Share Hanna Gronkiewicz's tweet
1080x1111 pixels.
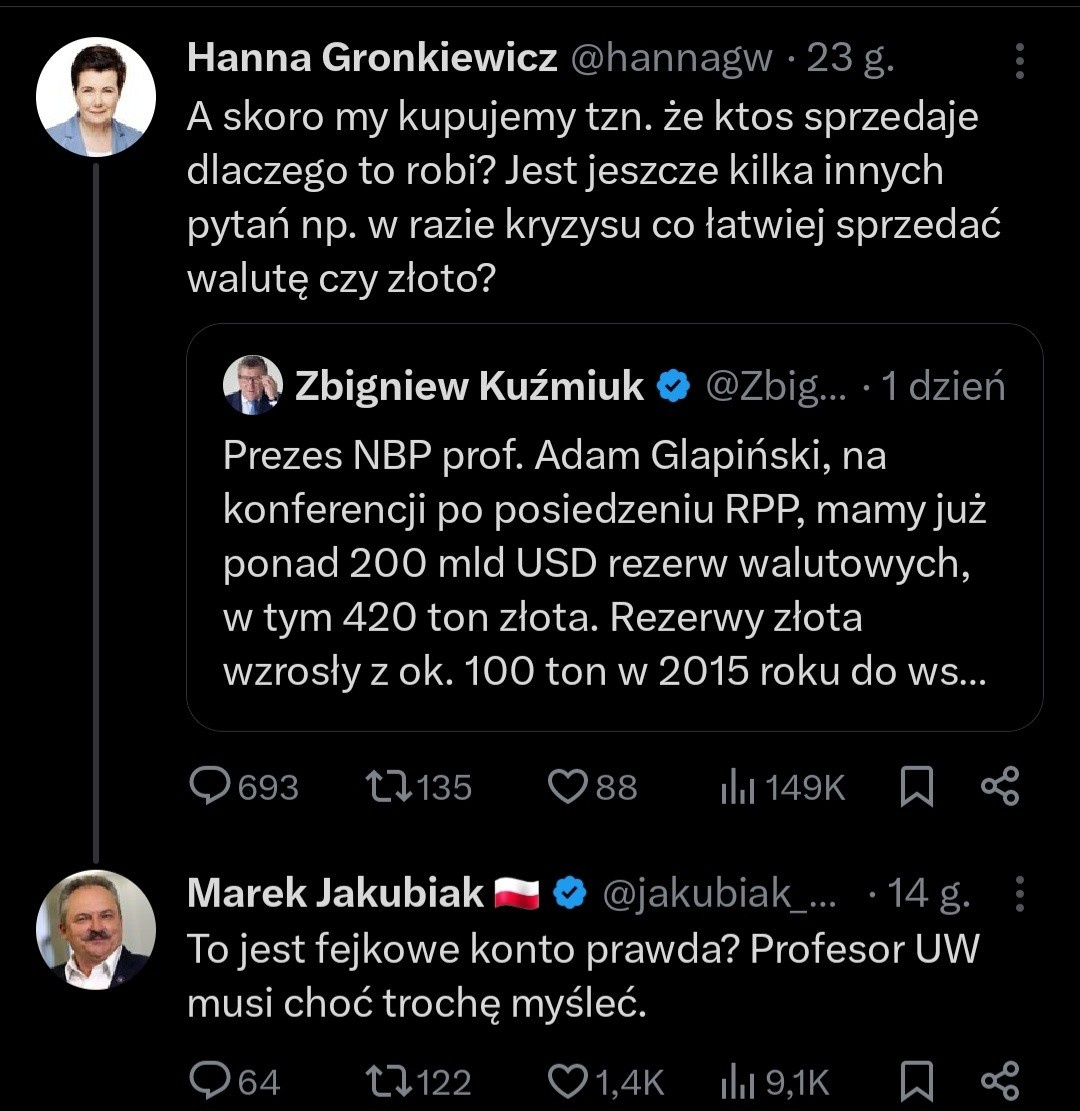point(999,786)
